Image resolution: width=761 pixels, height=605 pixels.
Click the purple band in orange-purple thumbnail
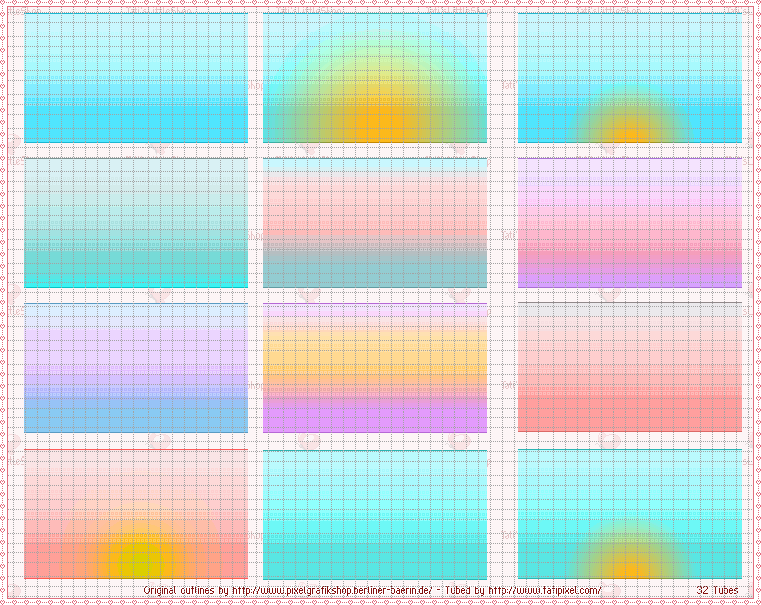point(375,418)
